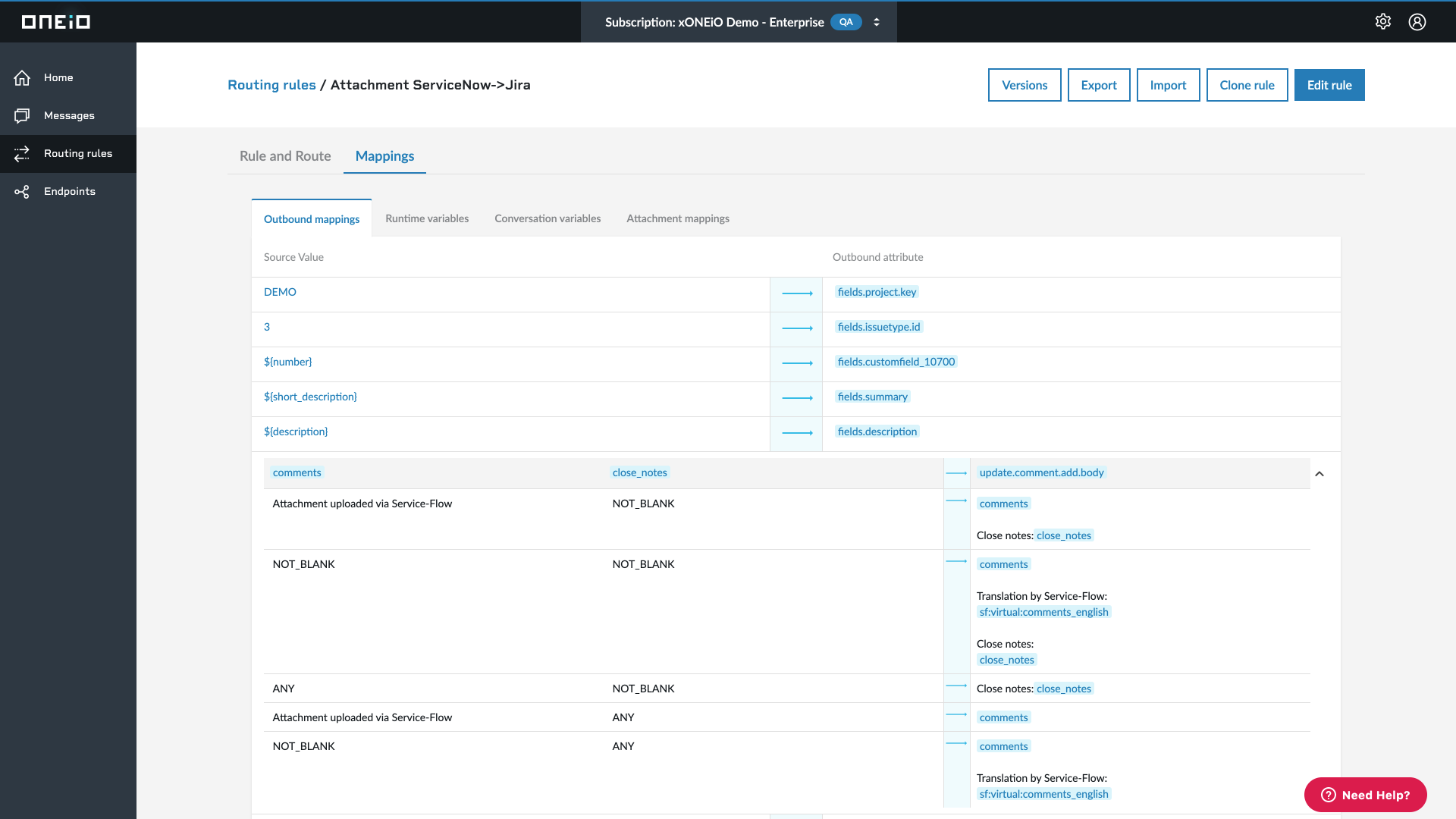Click the ONEiO logo
The image size is (1456, 819).
(x=56, y=22)
